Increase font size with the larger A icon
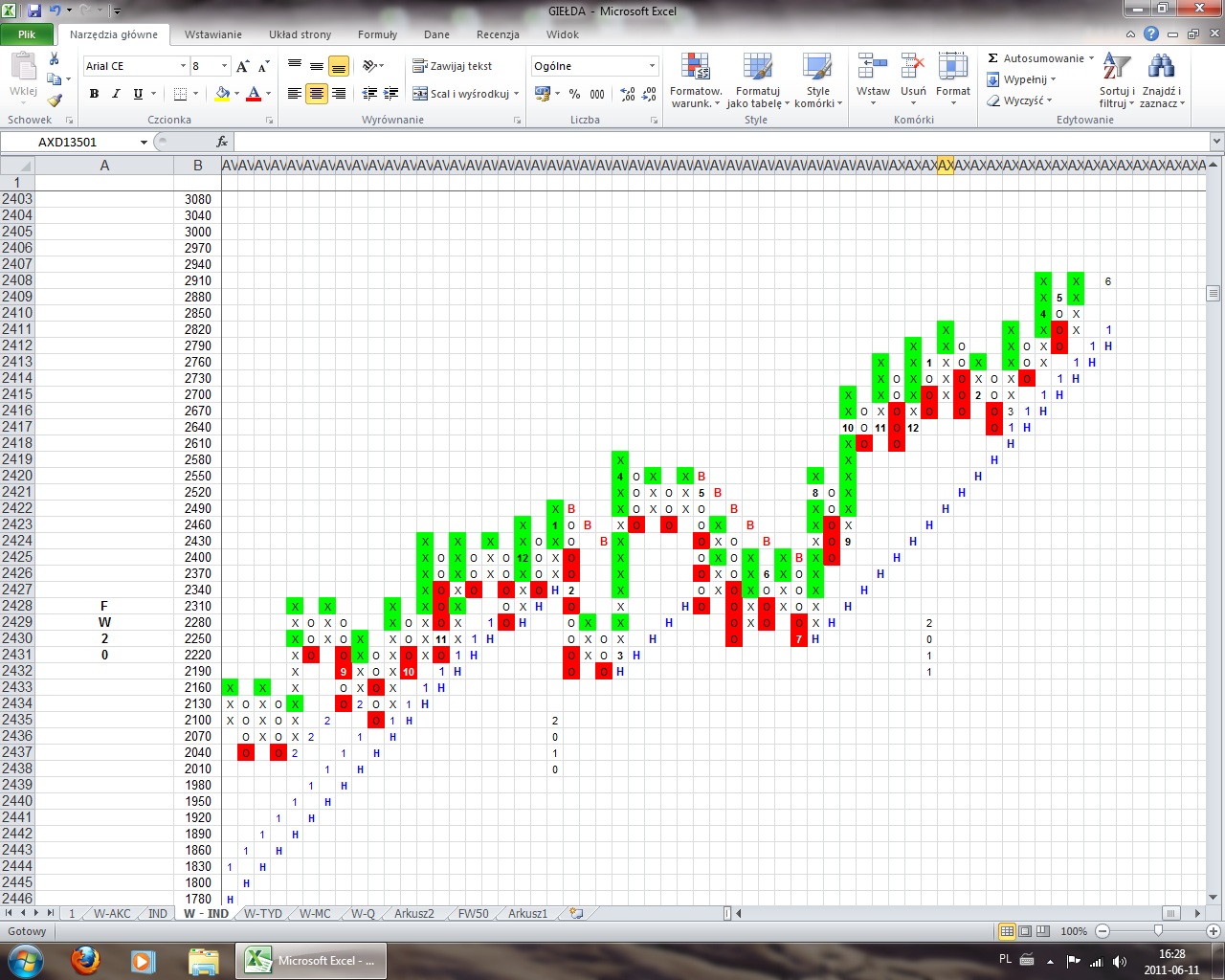This screenshot has width=1225, height=980. (x=243, y=66)
